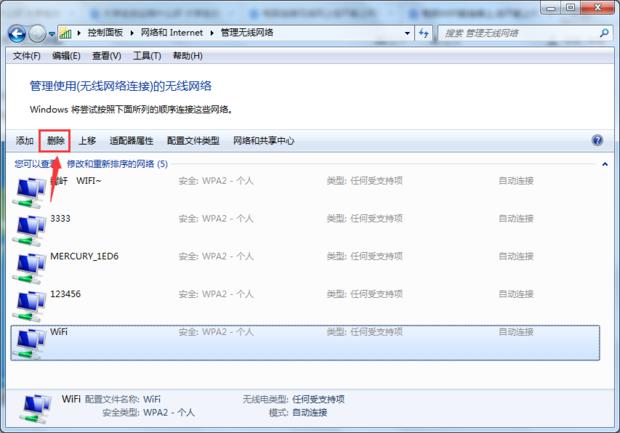Click the search magnifier icon
The image size is (620, 433).
(x=604, y=33)
